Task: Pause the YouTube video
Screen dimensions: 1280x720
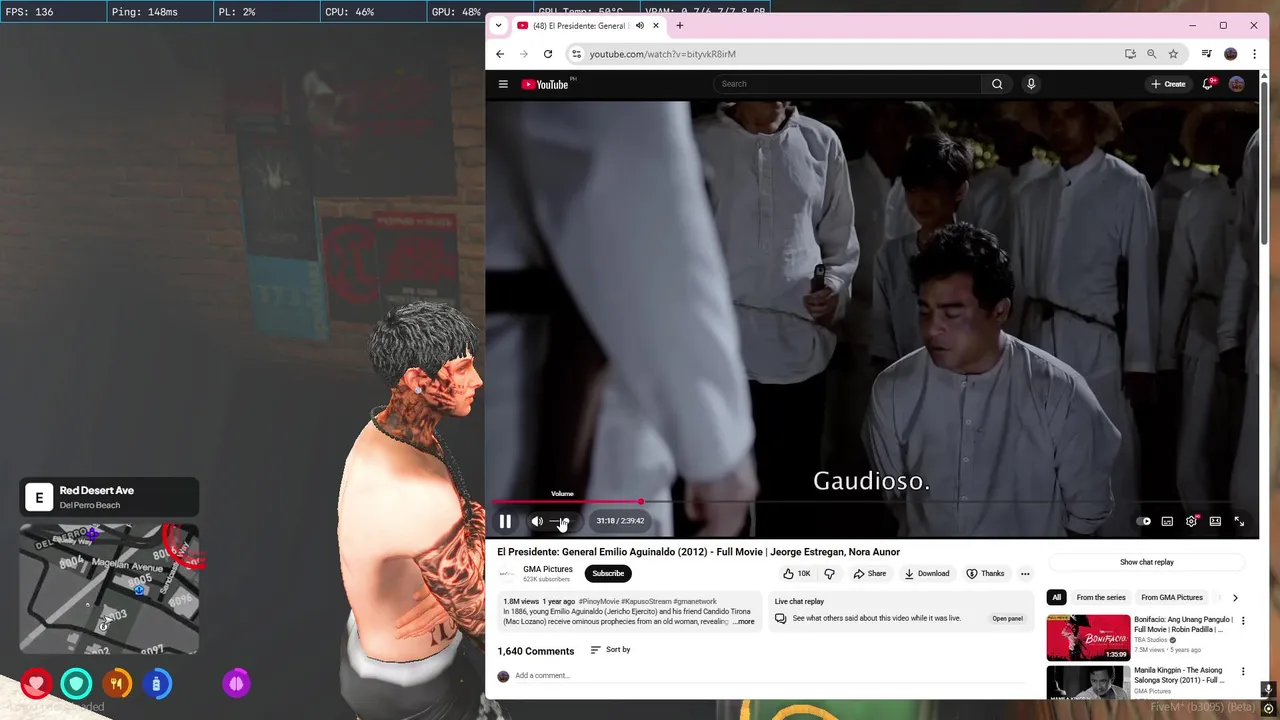Action: tap(505, 521)
